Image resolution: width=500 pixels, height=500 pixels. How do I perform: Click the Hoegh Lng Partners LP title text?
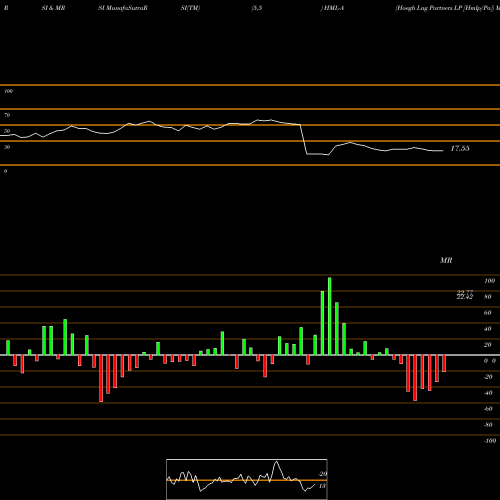pos(448,8)
